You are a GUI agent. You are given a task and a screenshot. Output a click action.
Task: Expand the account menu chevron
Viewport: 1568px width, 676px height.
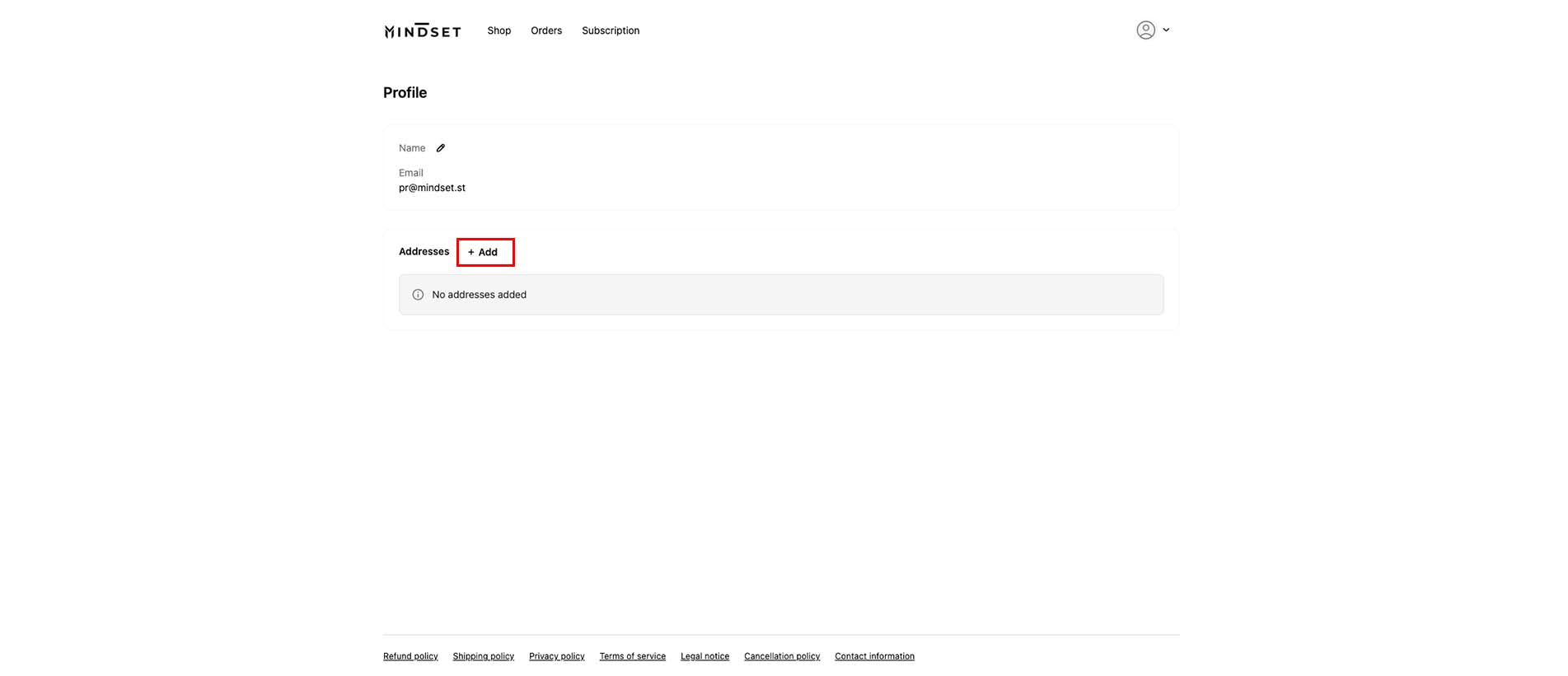1166,30
